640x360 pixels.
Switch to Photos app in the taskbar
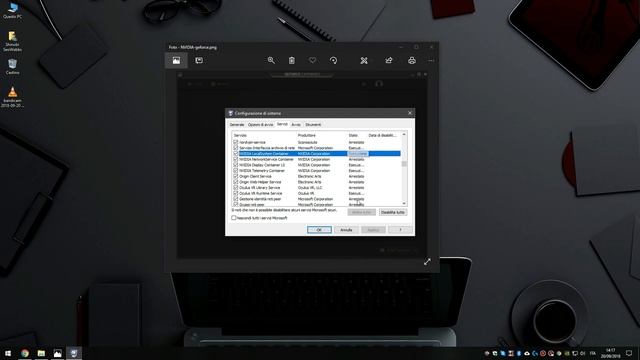point(58,353)
